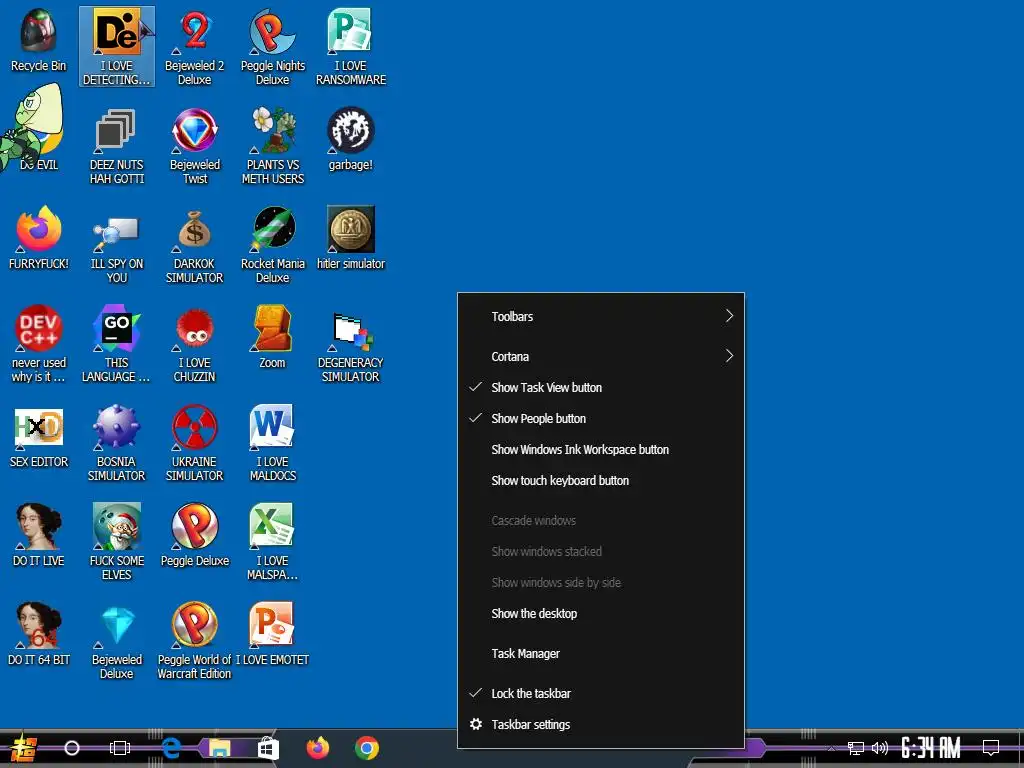1024x768 pixels.
Task: Click the DARKOK SIMULATOR money bag icon
Action: click(x=195, y=246)
